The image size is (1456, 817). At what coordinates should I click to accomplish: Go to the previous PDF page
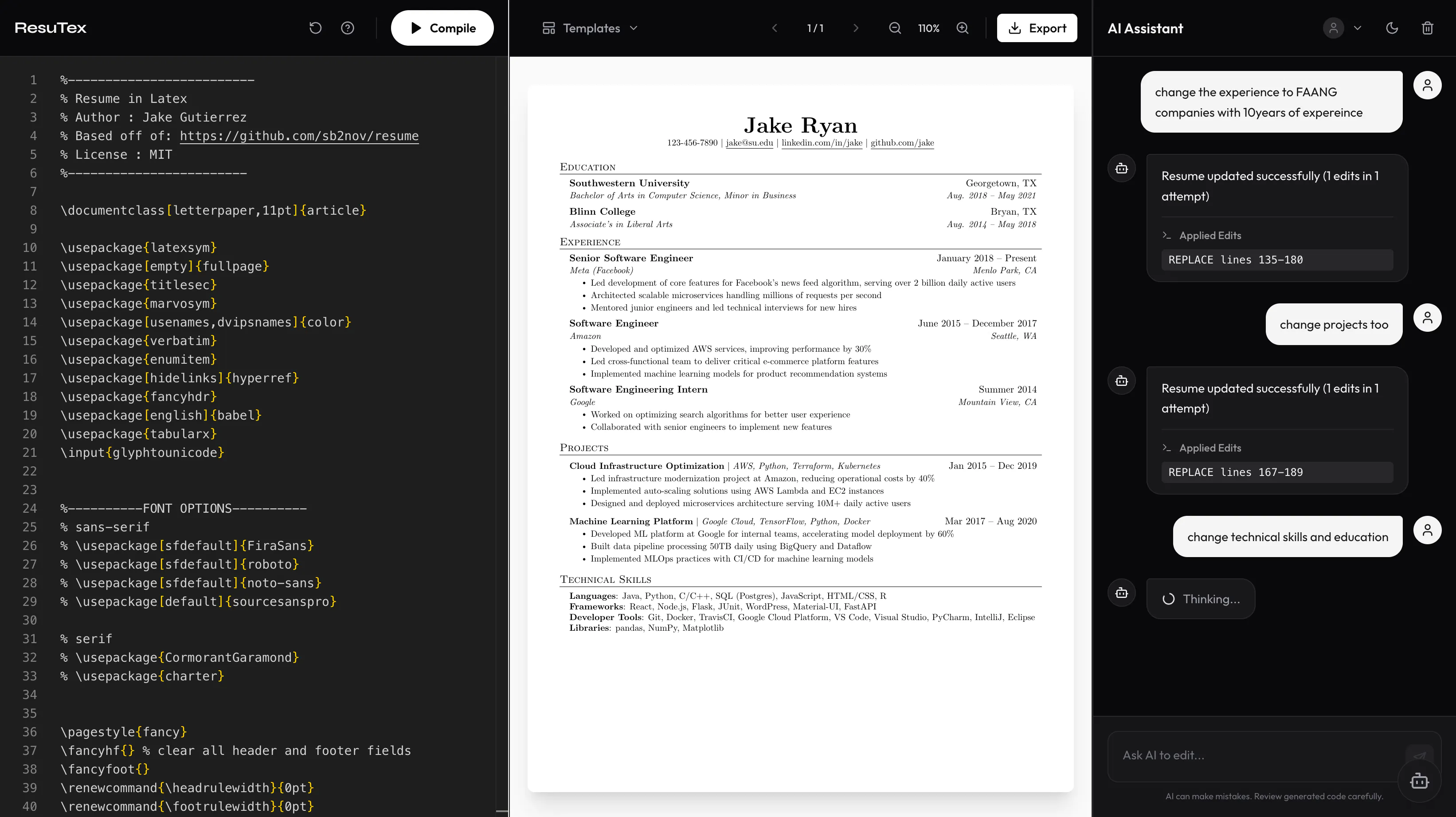point(775,27)
